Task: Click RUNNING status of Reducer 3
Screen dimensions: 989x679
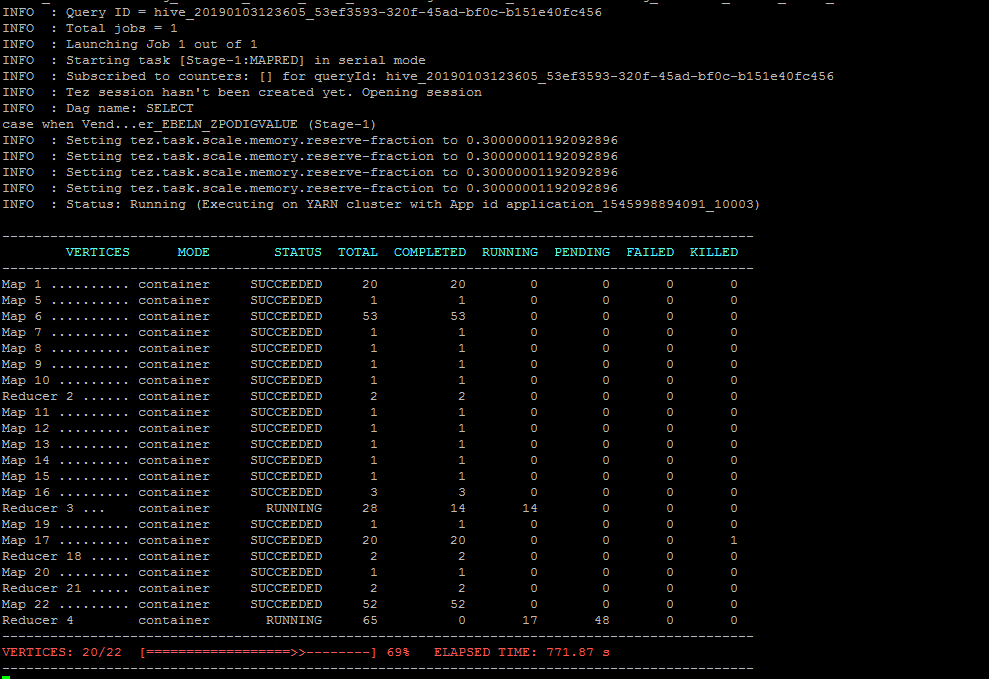Action: coord(294,508)
